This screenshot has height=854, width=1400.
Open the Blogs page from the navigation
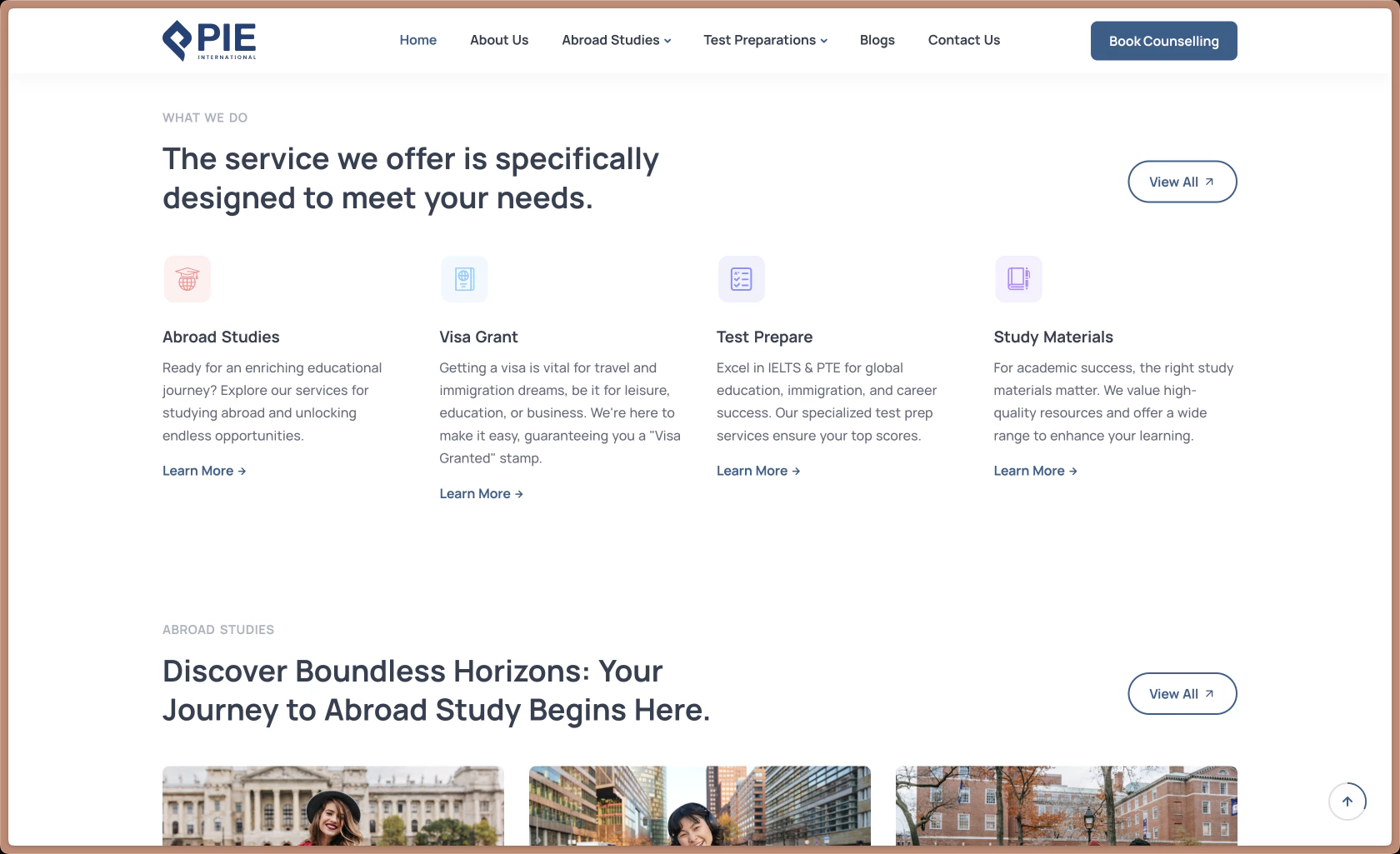pos(877,40)
